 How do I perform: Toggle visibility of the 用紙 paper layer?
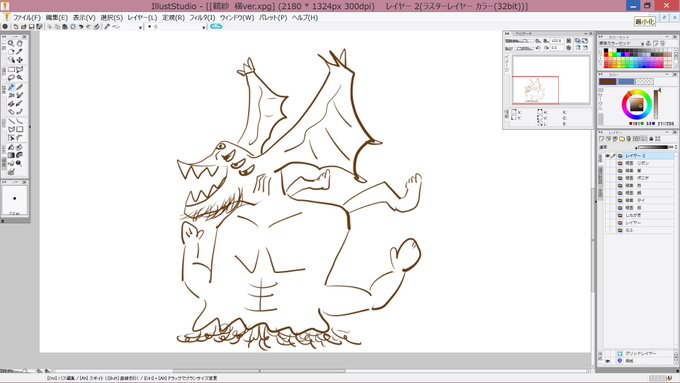(607, 361)
